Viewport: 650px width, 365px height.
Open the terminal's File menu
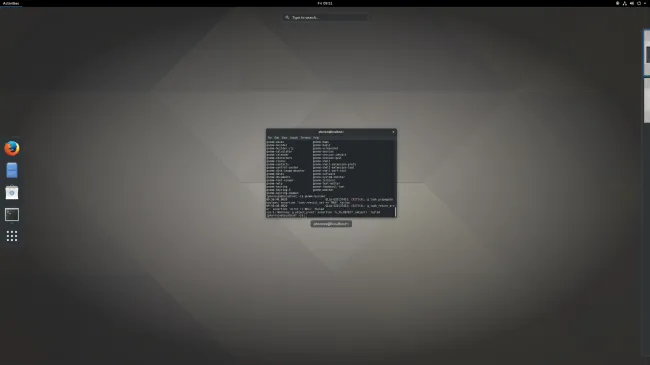pos(270,138)
